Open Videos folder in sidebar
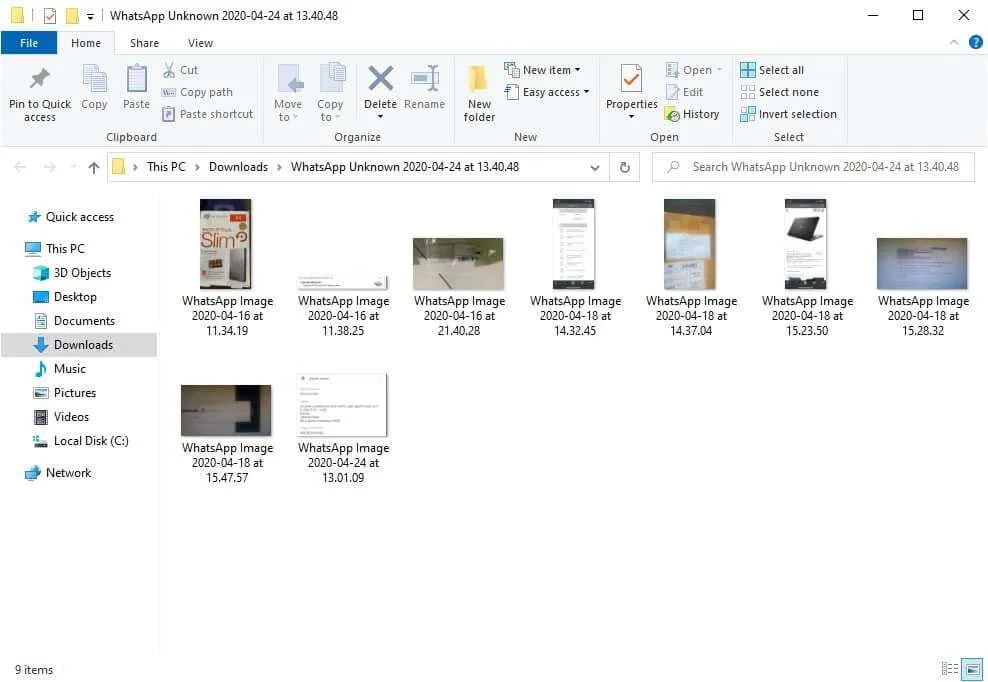Image resolution: width=988 pixels, height=682 pixels. click(x=61, y=417)
